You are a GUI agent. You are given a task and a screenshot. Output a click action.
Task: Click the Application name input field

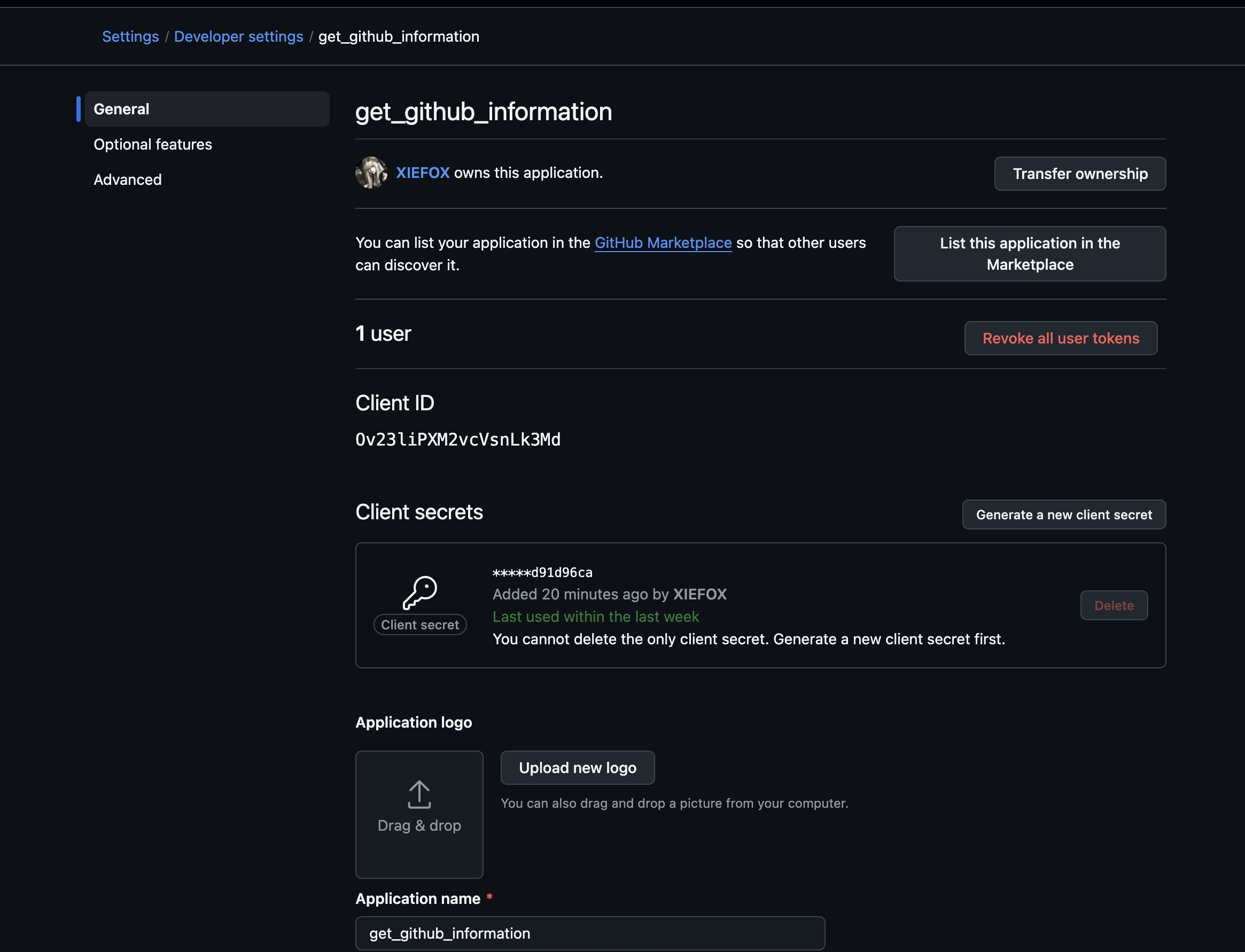click(x=590, y=933)
